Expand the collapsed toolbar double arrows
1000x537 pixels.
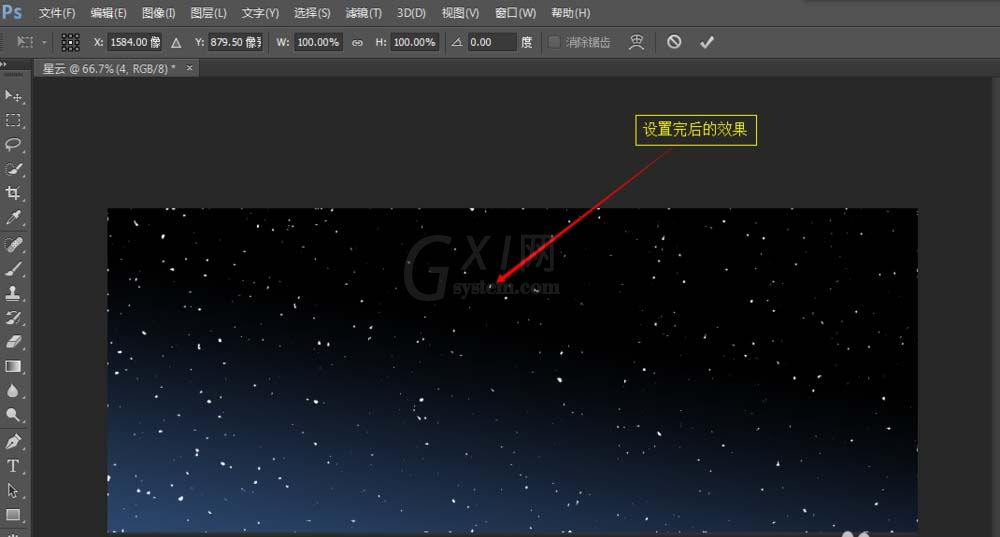pos(3,64)
